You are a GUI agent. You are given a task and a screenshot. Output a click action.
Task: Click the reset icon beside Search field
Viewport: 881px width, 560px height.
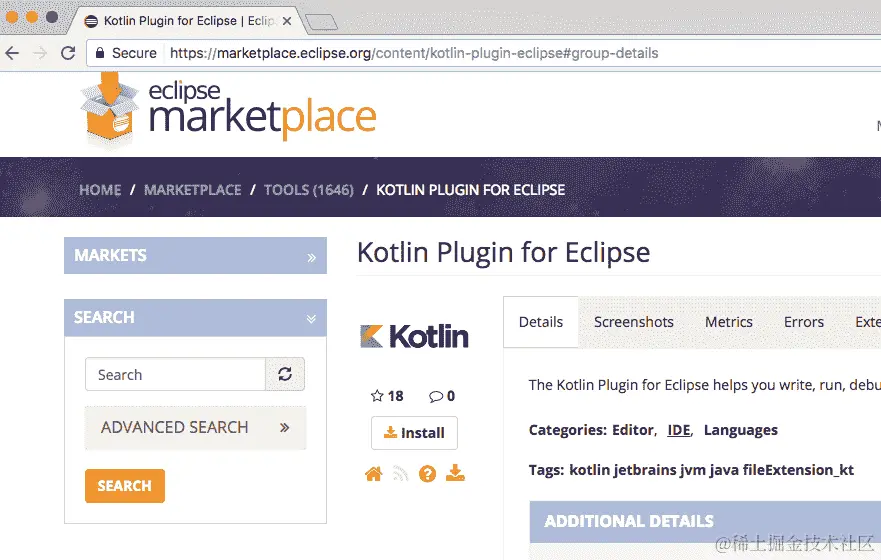[x=285, y=374]
